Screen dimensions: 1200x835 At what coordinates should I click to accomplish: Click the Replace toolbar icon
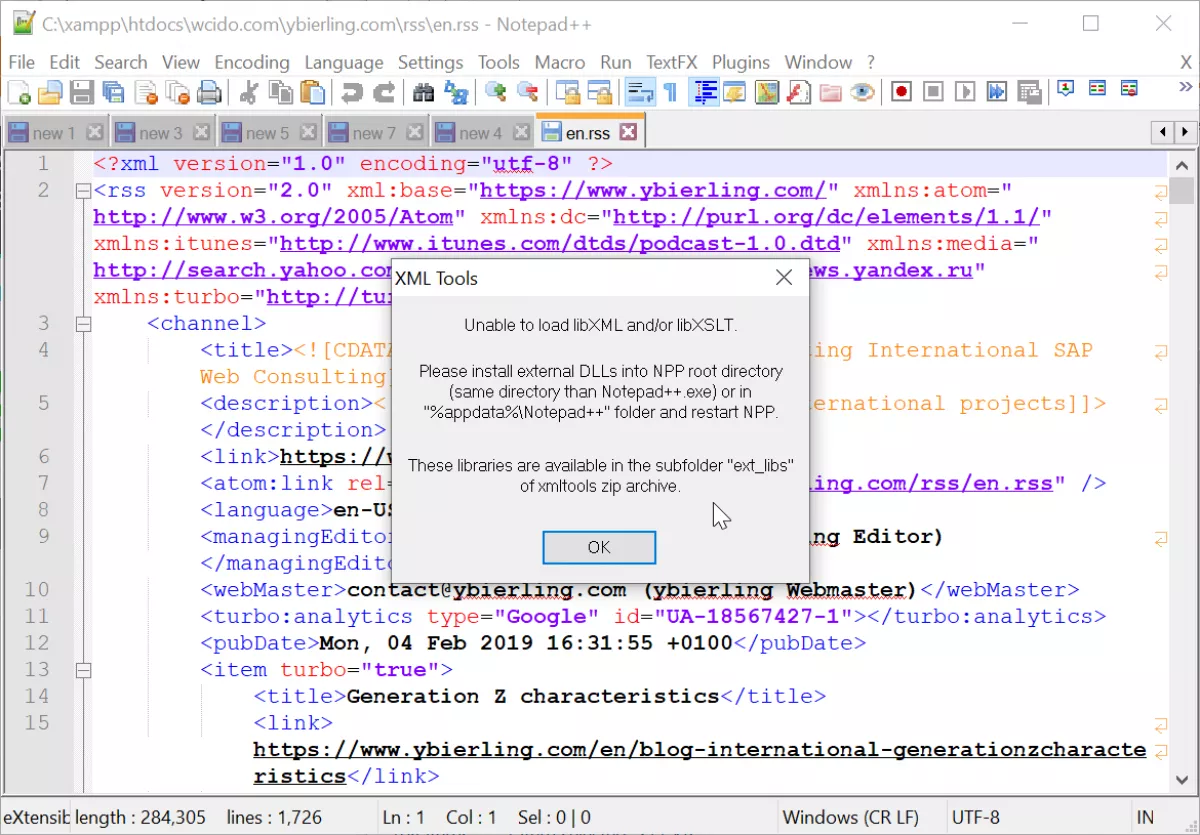coord(456,93)
